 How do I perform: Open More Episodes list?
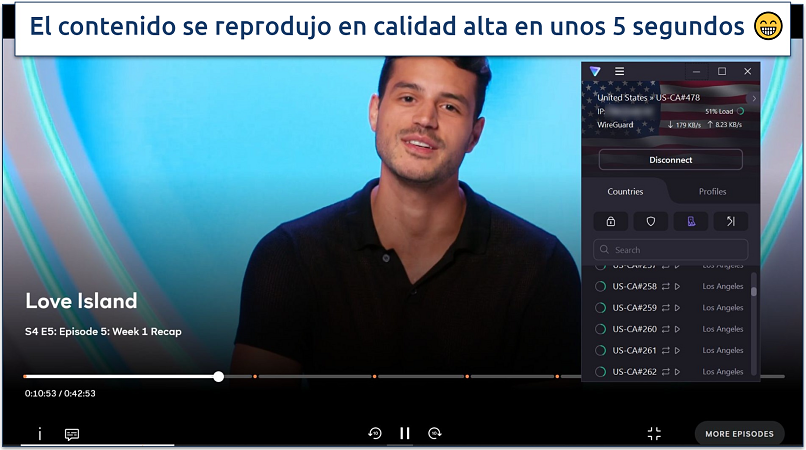pos(739,433)
